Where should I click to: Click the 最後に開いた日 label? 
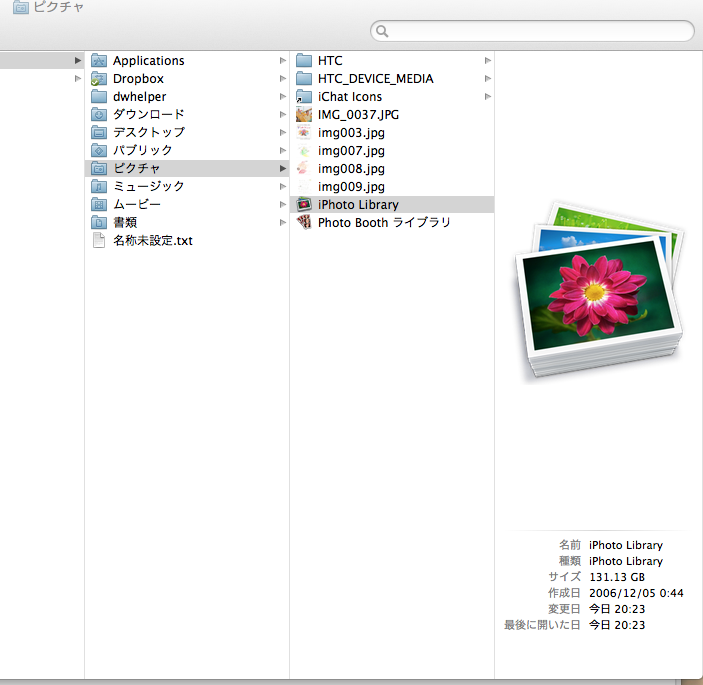point(542,625)
